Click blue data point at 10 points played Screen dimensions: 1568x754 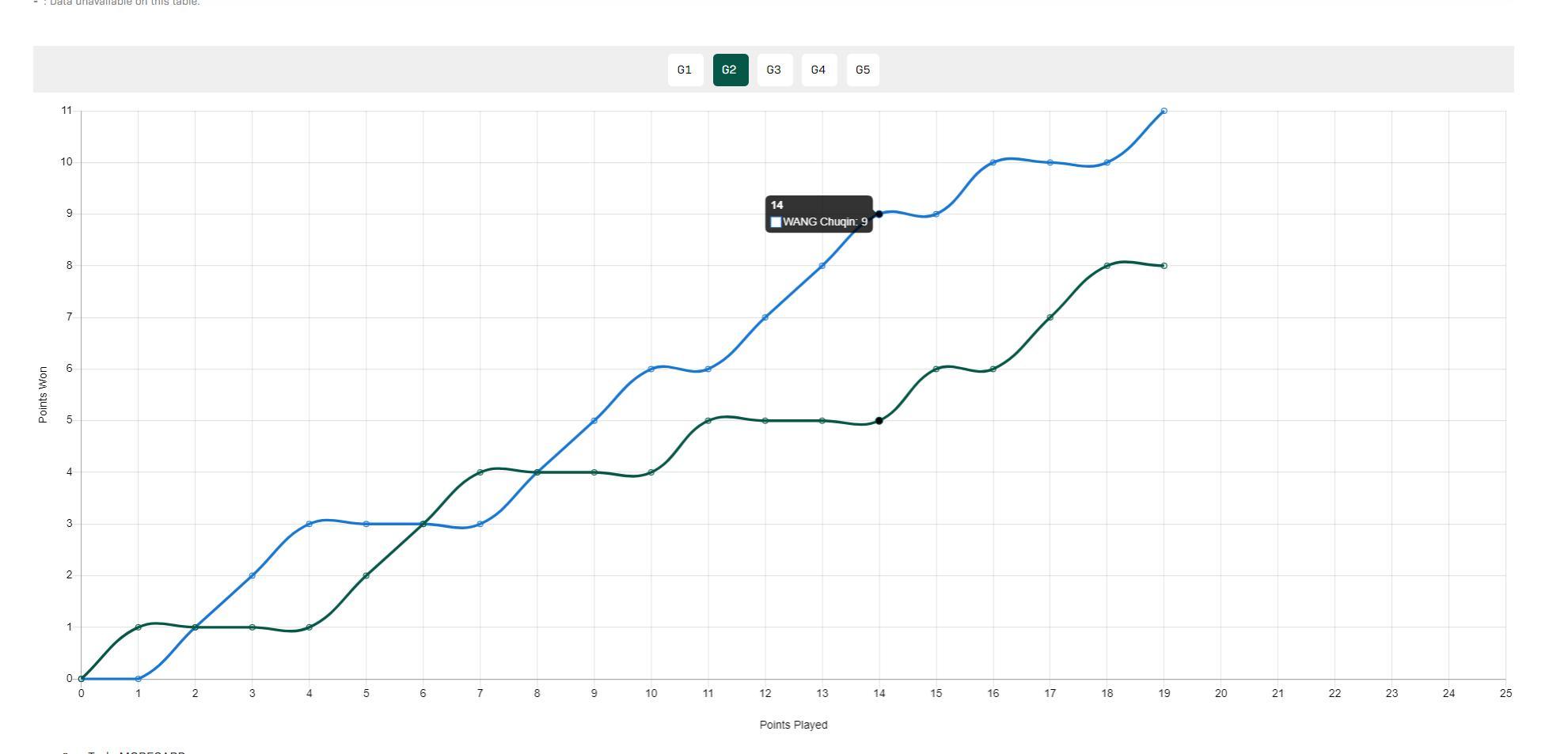click(x=651, y=369)
